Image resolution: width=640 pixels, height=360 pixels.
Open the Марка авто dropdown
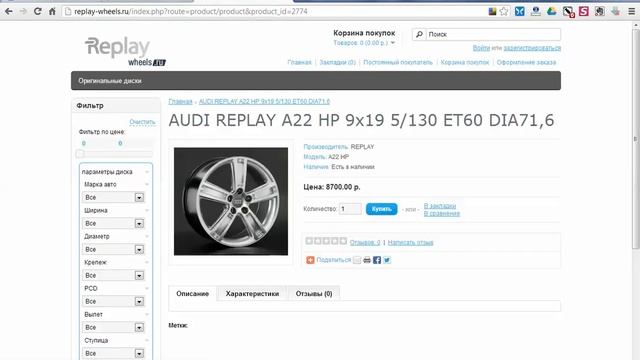pyautogui.click(x=113, y=198)
